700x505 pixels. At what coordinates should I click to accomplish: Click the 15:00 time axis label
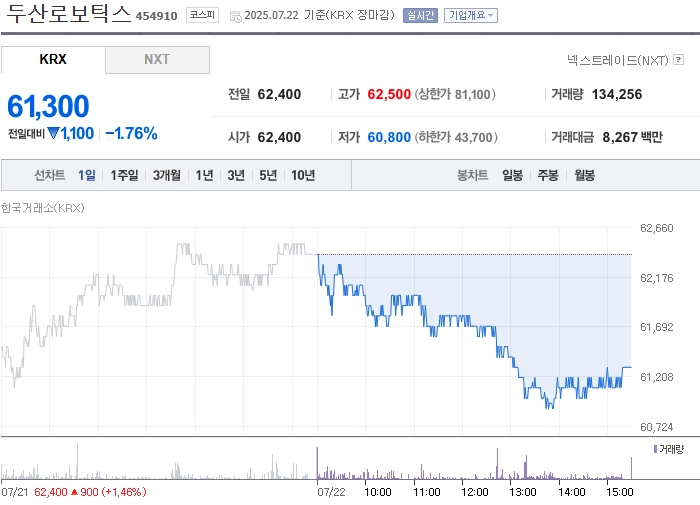pos(620,492)
